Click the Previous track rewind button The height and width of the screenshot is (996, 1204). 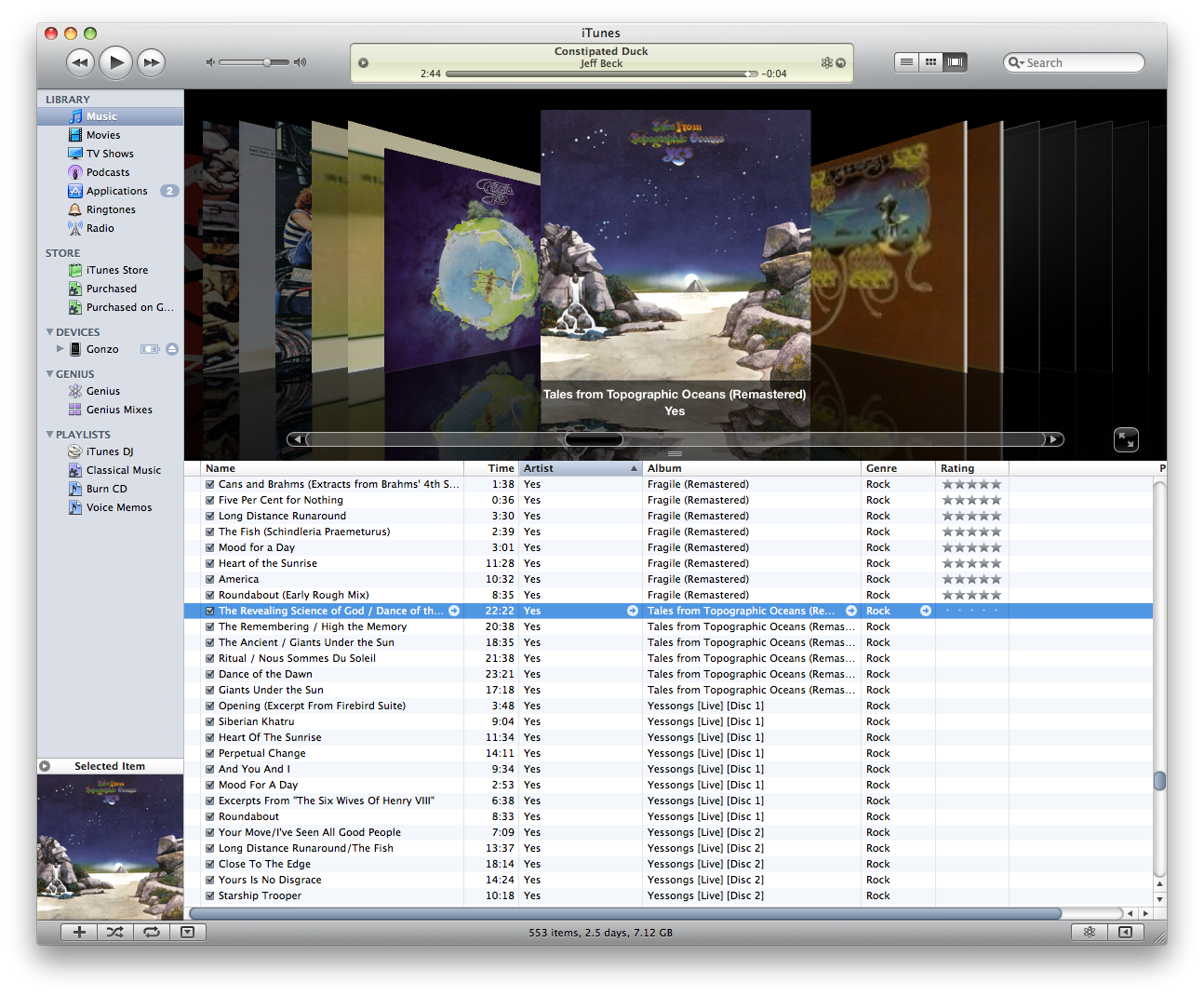[x=81, y=62]
